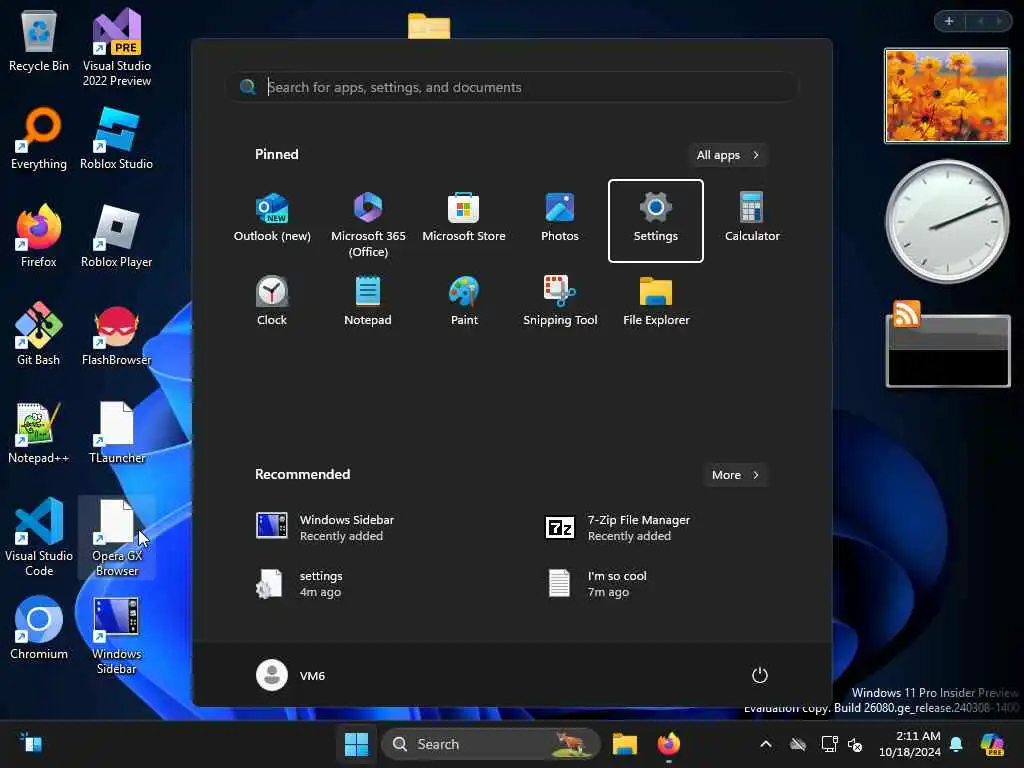Click the flower slideshow gadget thumbnail
This screenshot has height=768, width=1024.
tap(947, 95)
